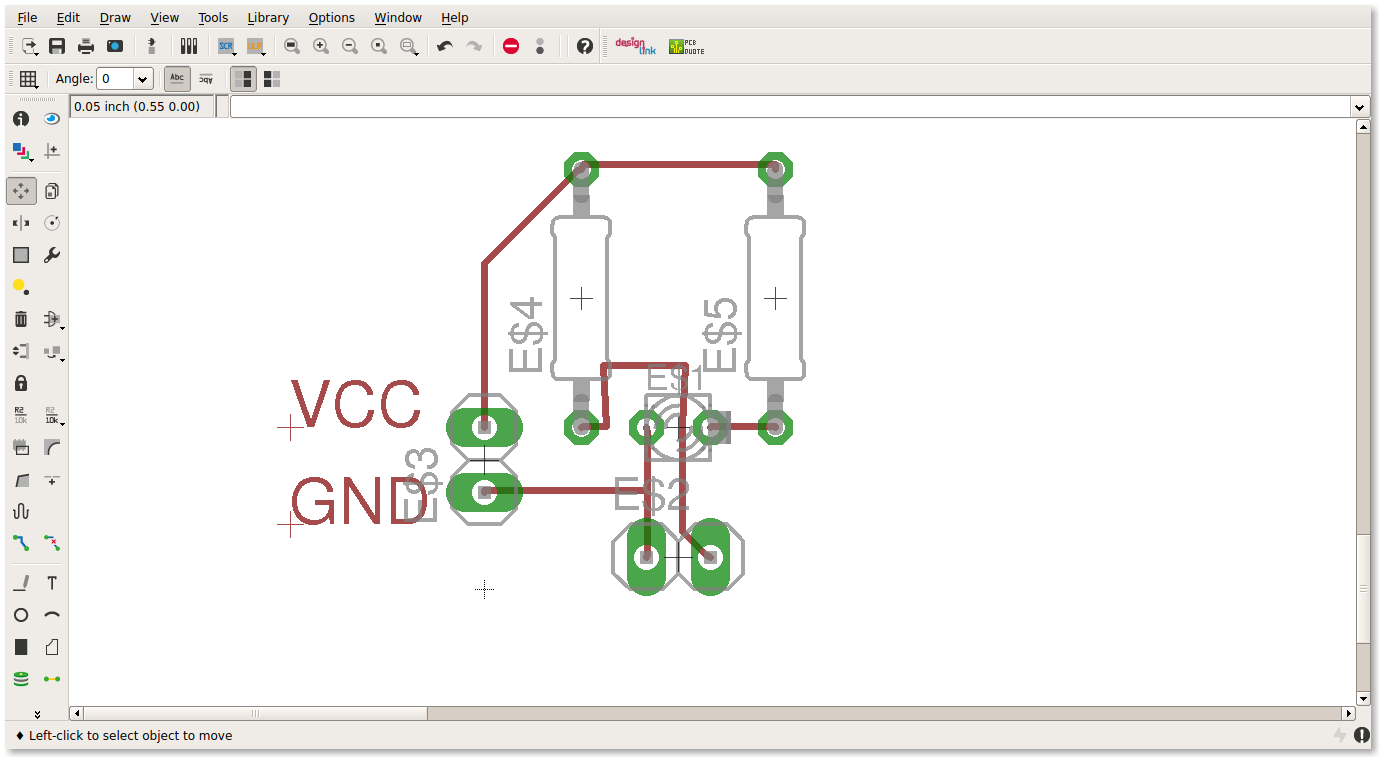
Task: Select the Ripup tool
Action: pos(52,543)
